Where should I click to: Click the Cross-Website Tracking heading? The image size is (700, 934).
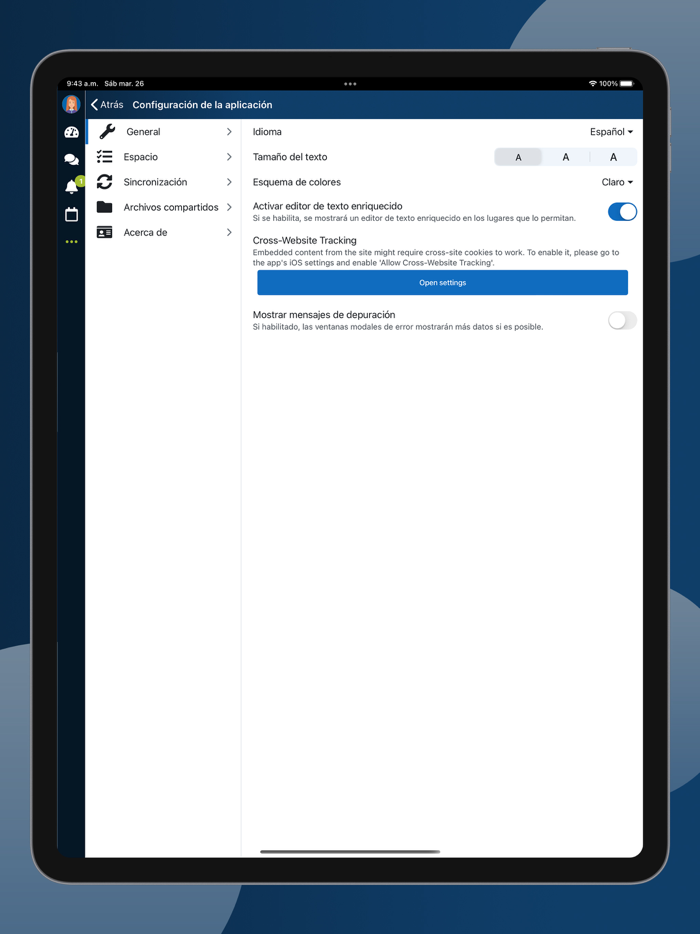(304, 240)
